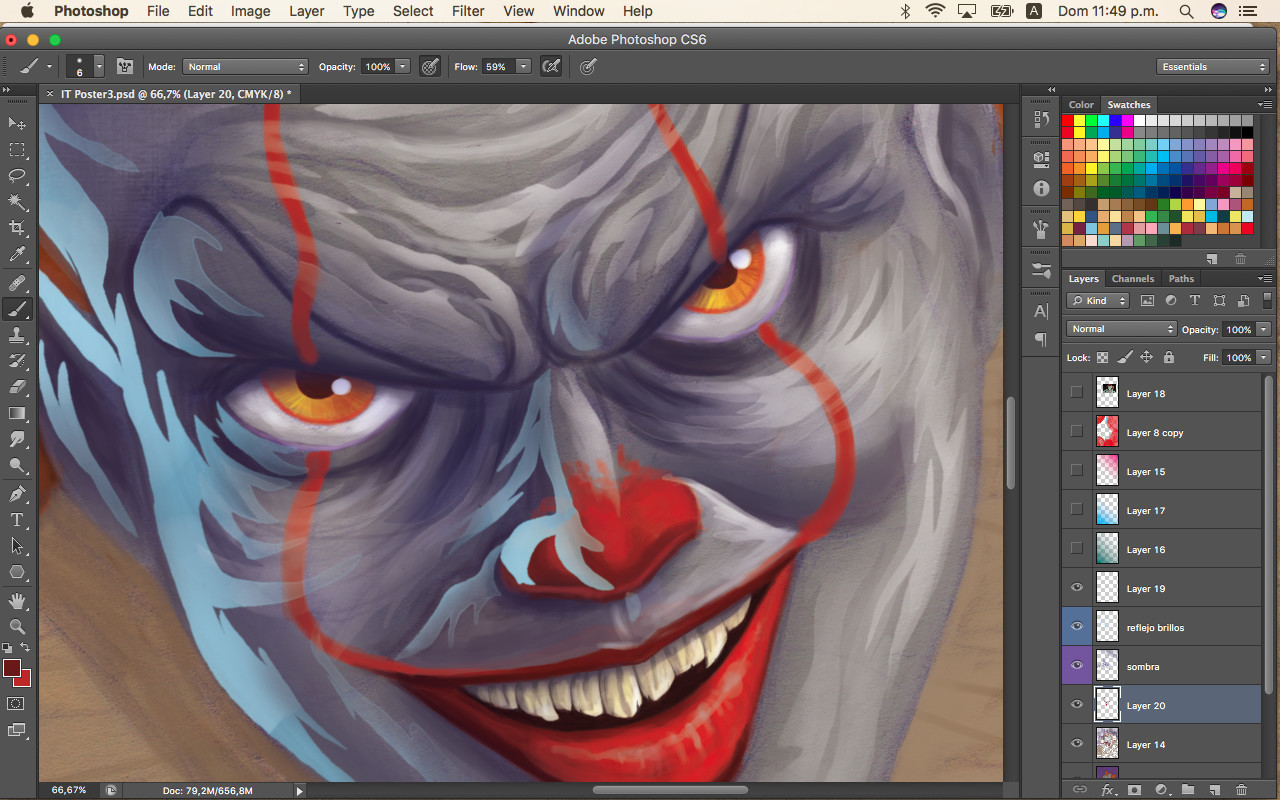Select the Layer 14 thumbnail
This screenshot has width=1280, height=800.
coord(1107,743)
